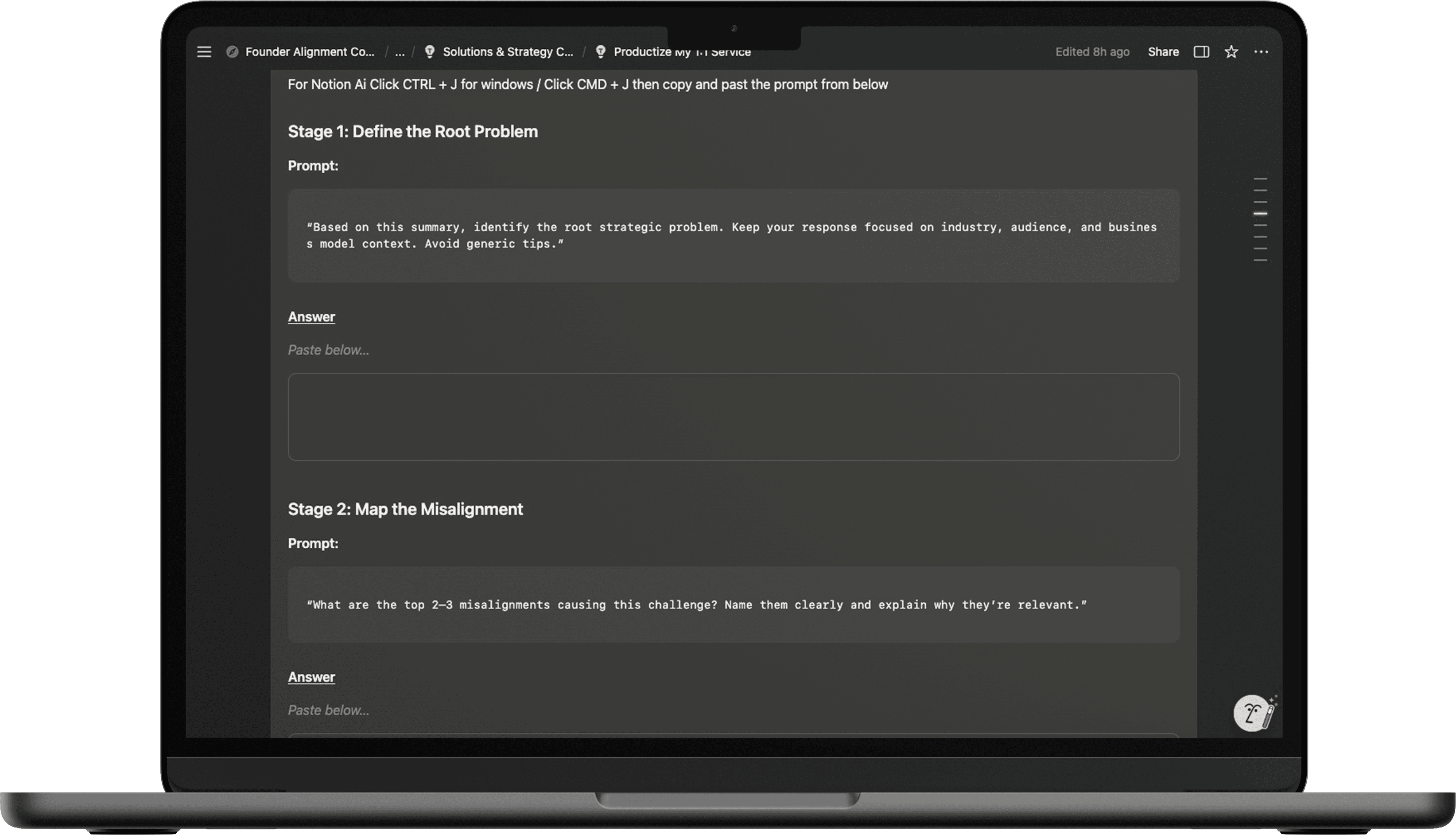
Task: Click the empty Stage 1 answer box
Action: [733, 416]
